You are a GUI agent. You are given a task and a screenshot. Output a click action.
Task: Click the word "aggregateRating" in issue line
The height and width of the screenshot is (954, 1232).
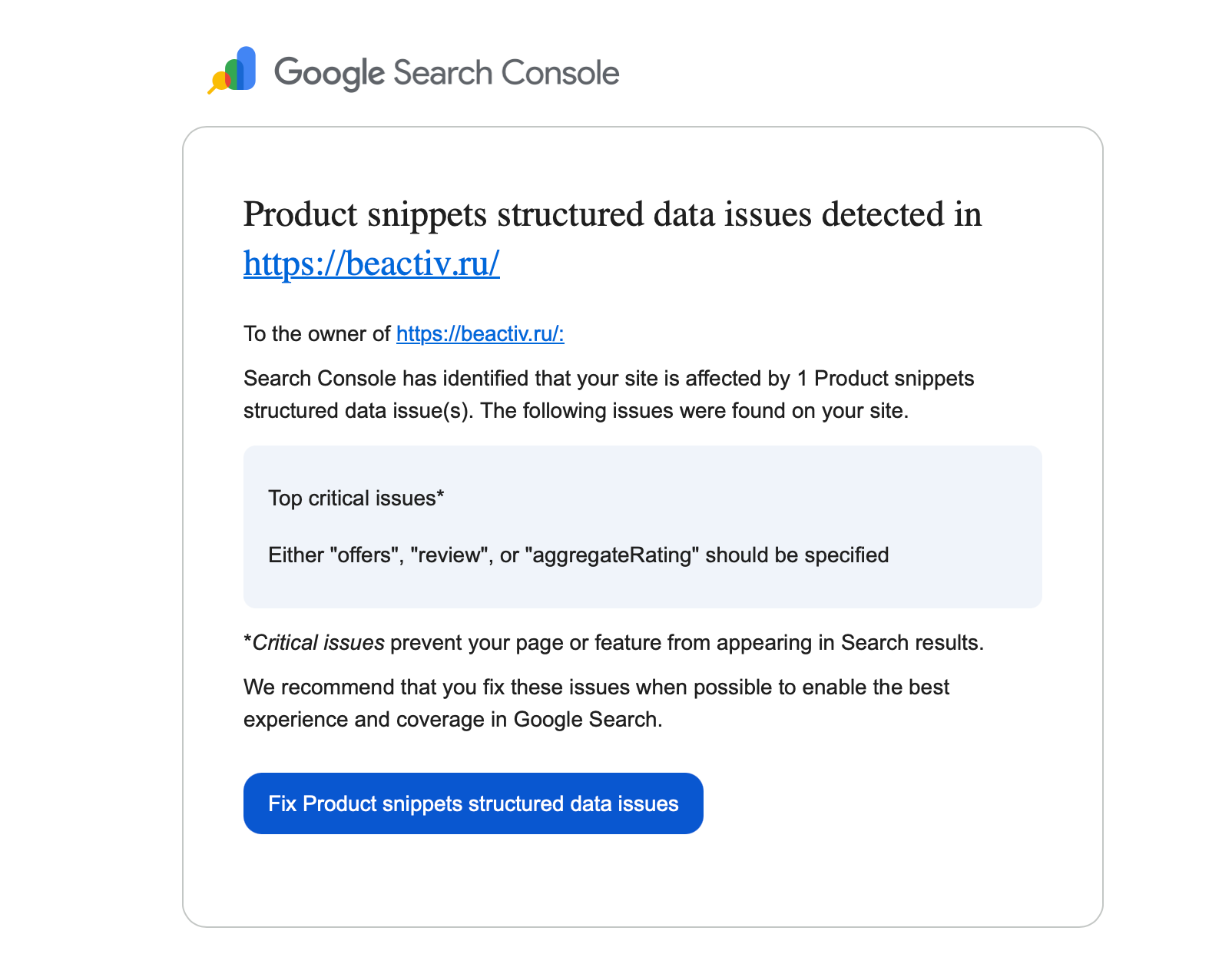(611, 555)
